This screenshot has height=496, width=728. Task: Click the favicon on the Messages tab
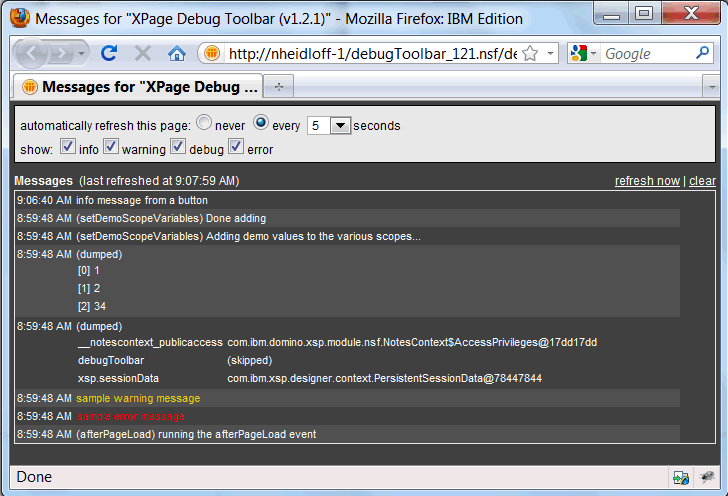(29, 86)
